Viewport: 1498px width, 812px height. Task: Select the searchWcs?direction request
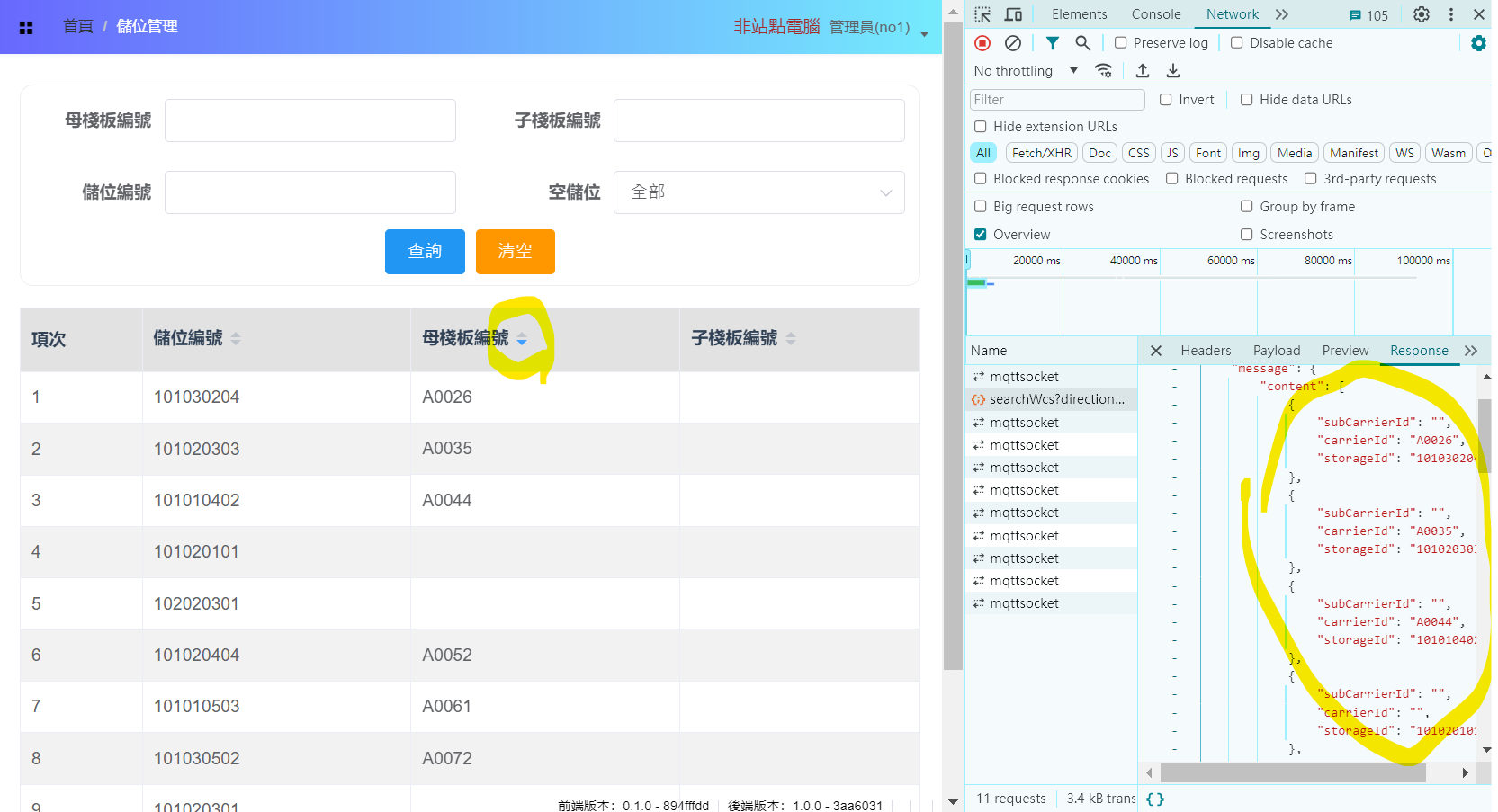coord(1051,399)
